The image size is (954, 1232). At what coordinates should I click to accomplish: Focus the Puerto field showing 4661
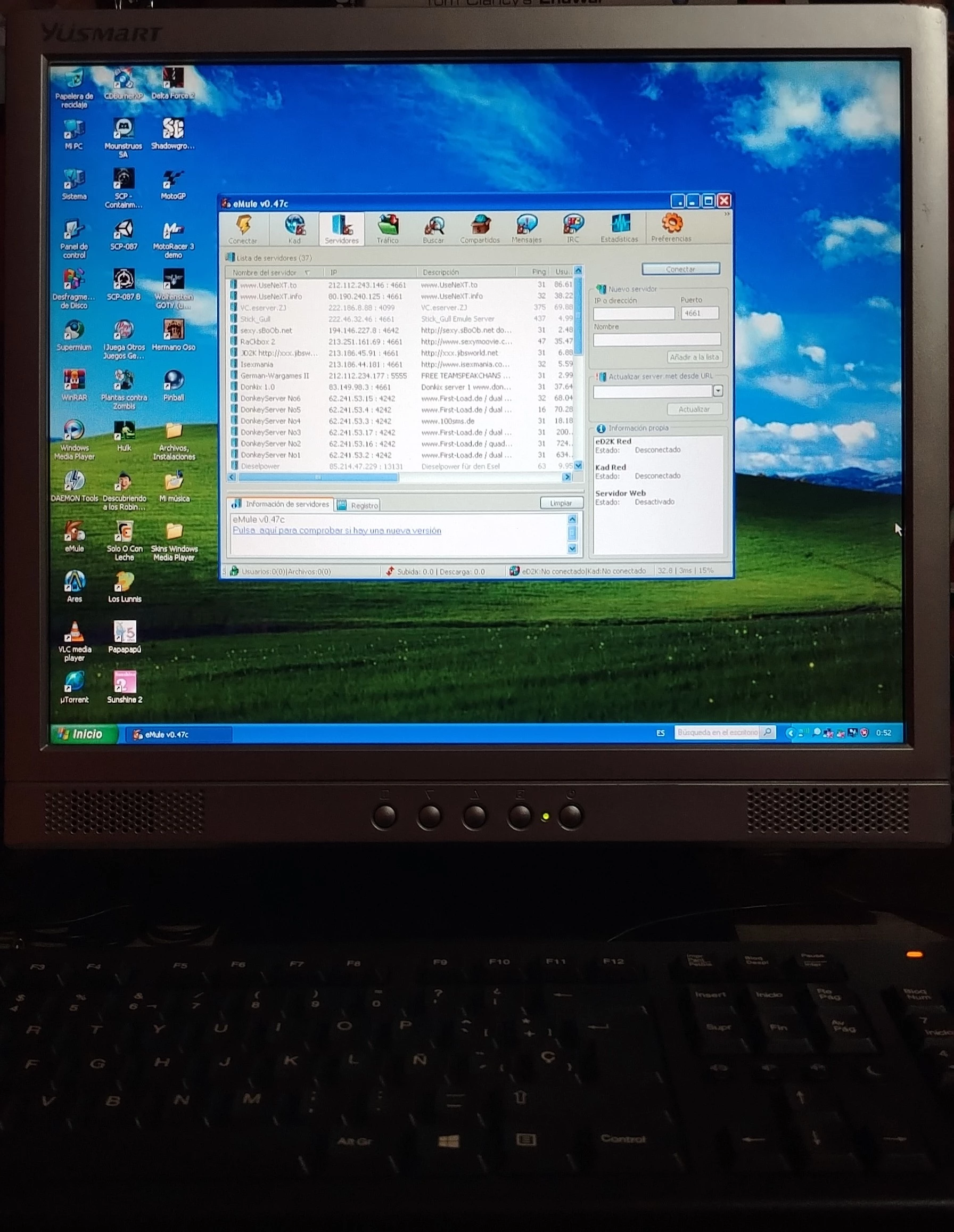pos(700,313)
